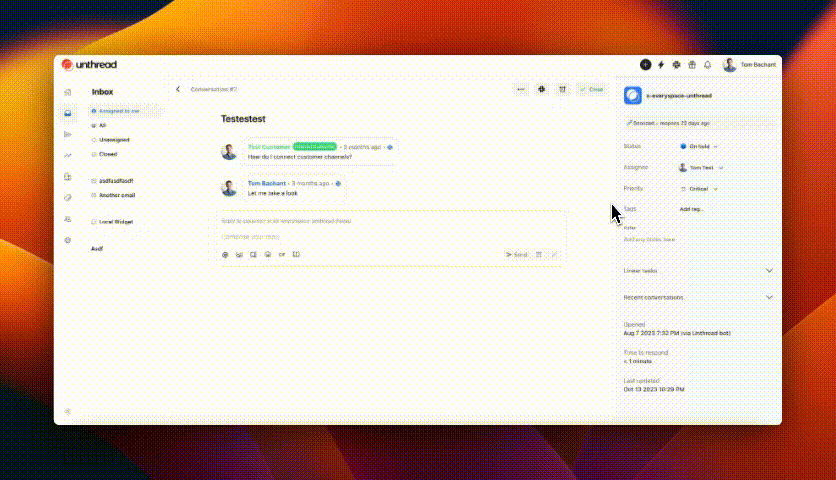Open the paper-plane outbound icon in sidebar
Viewport: 836px width, 480px height.
pos(68,134)
